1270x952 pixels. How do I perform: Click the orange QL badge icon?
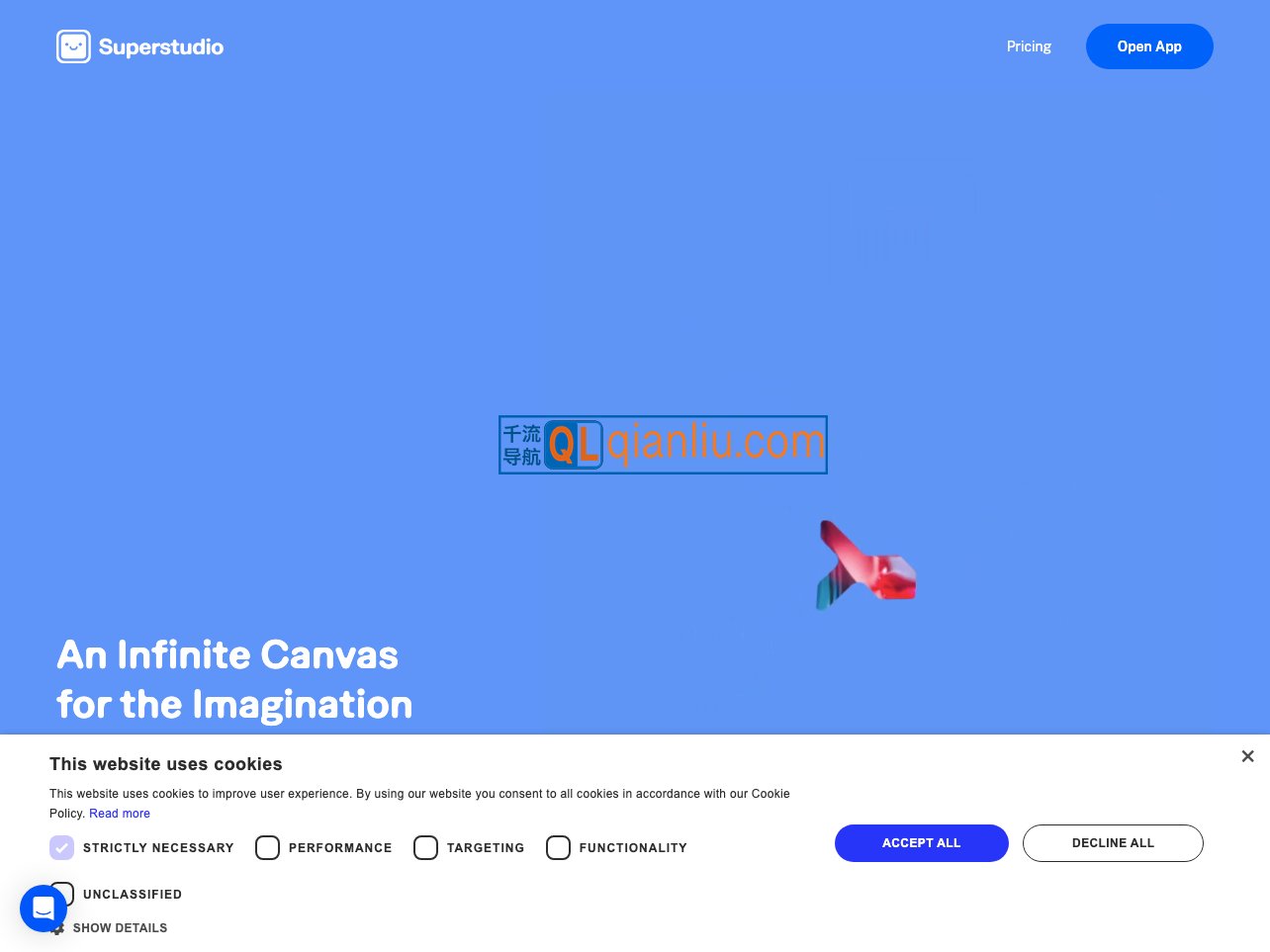coord(573,445)
